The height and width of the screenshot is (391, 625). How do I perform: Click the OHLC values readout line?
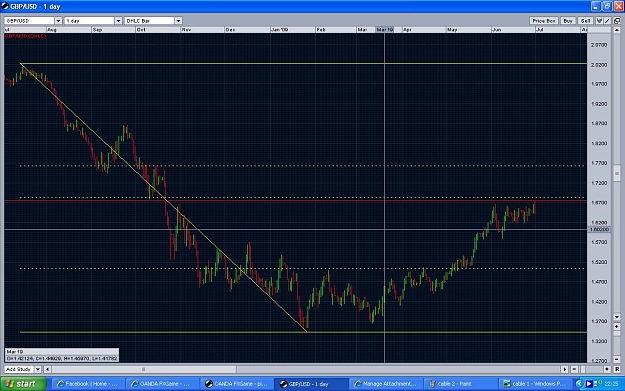click(62, 358)
